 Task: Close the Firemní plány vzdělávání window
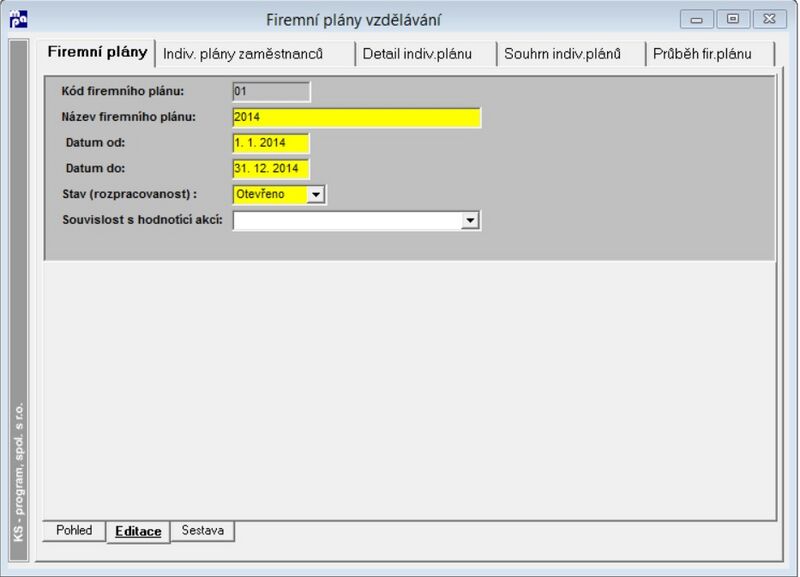coord(769,19)
